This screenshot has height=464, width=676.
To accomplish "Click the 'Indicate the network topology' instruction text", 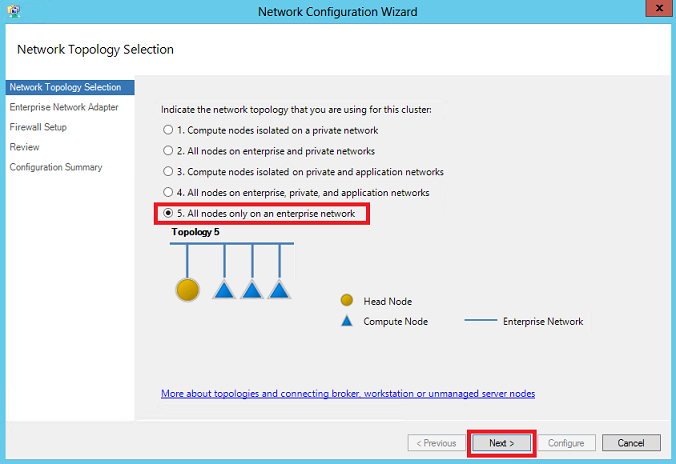I will 296,110.
